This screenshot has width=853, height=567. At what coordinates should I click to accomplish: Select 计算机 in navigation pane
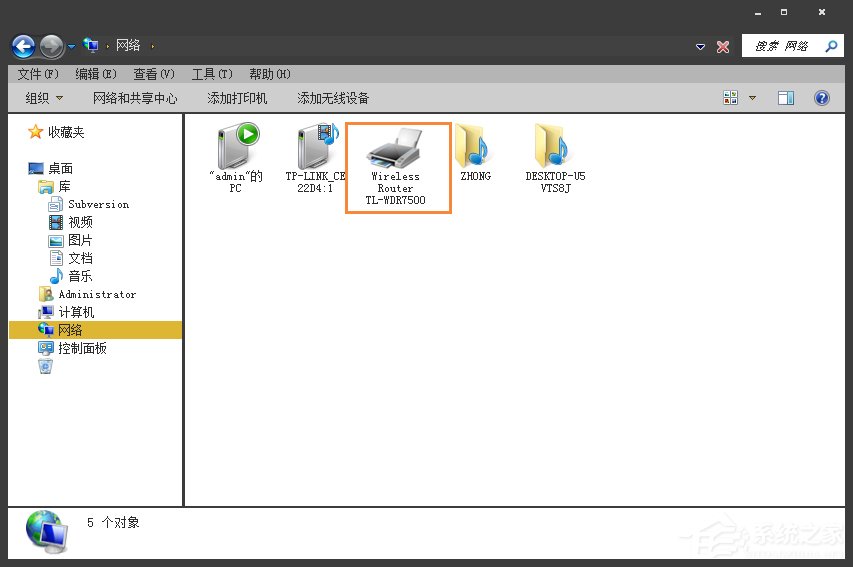pos(76,312)
